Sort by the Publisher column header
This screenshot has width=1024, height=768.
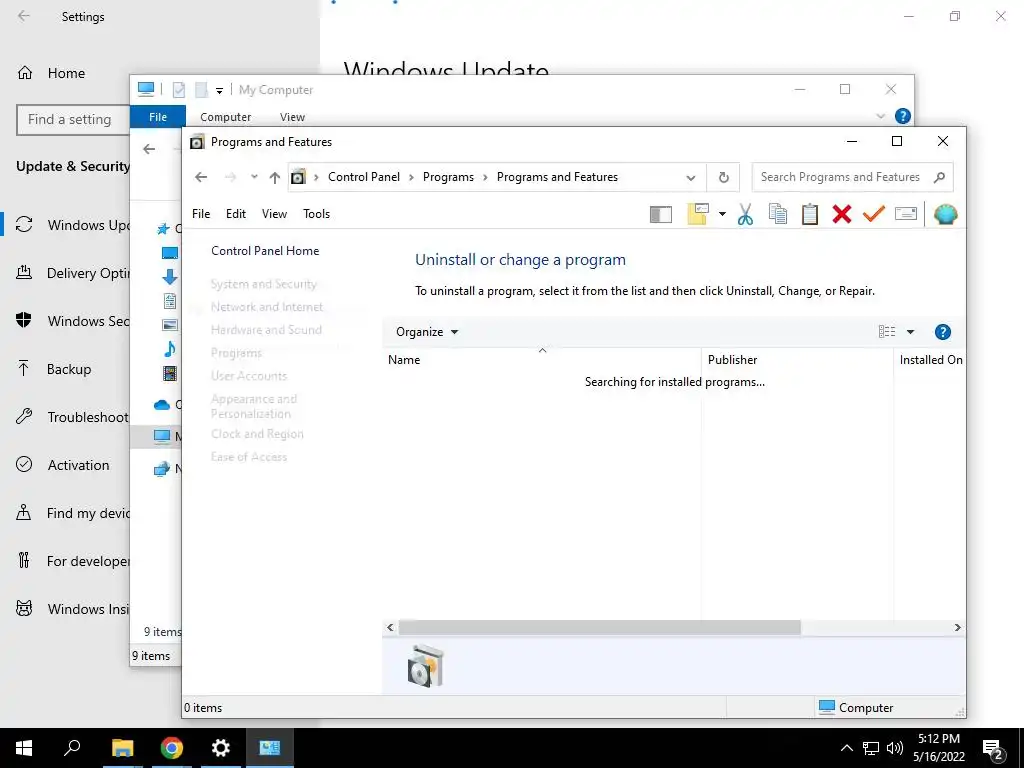[797, 360]
